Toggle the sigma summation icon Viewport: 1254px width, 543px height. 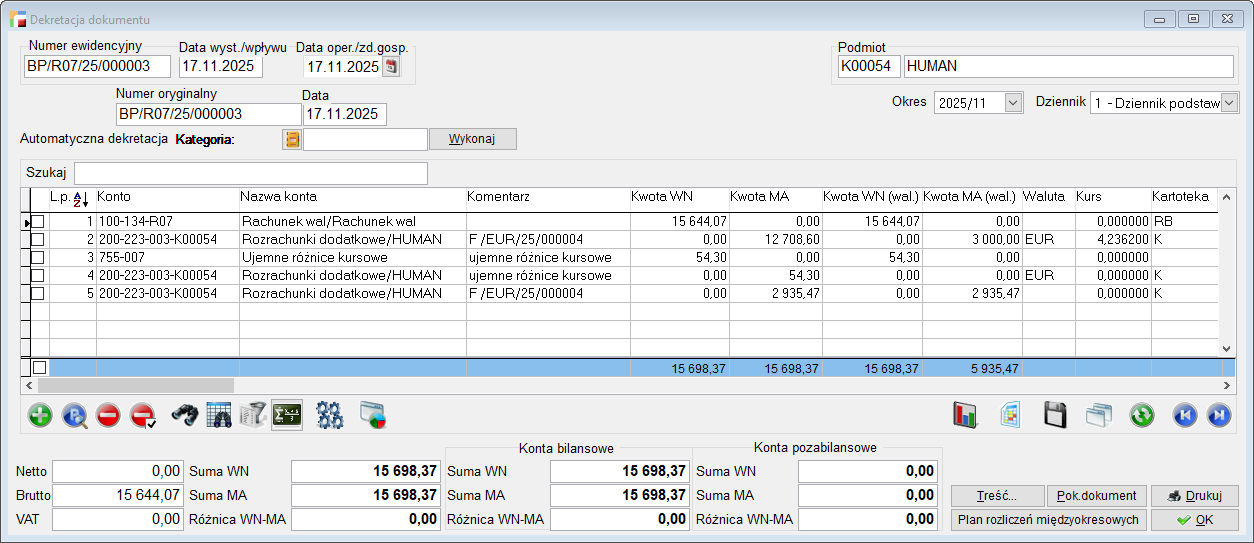pyautogui.click(x=287, y=415)
